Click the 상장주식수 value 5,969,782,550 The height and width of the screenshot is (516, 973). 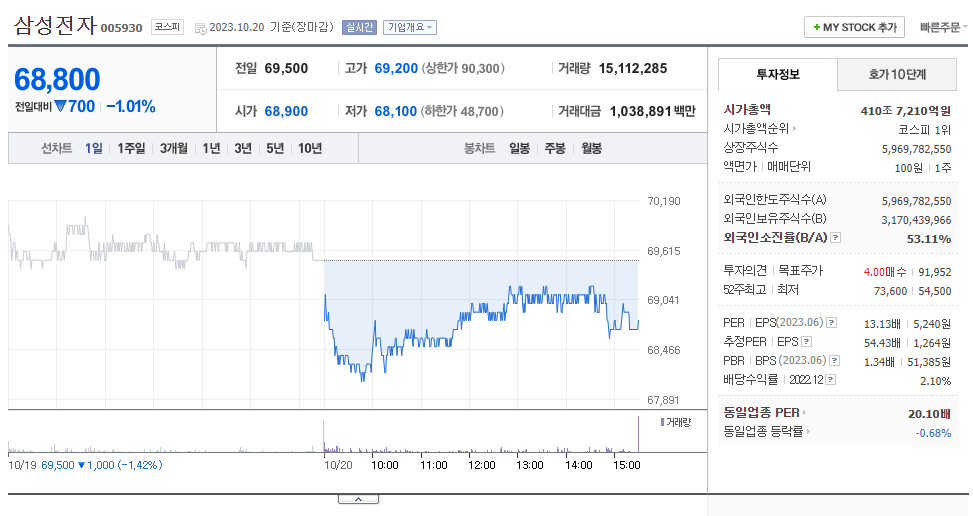click(x=916, y=149)
